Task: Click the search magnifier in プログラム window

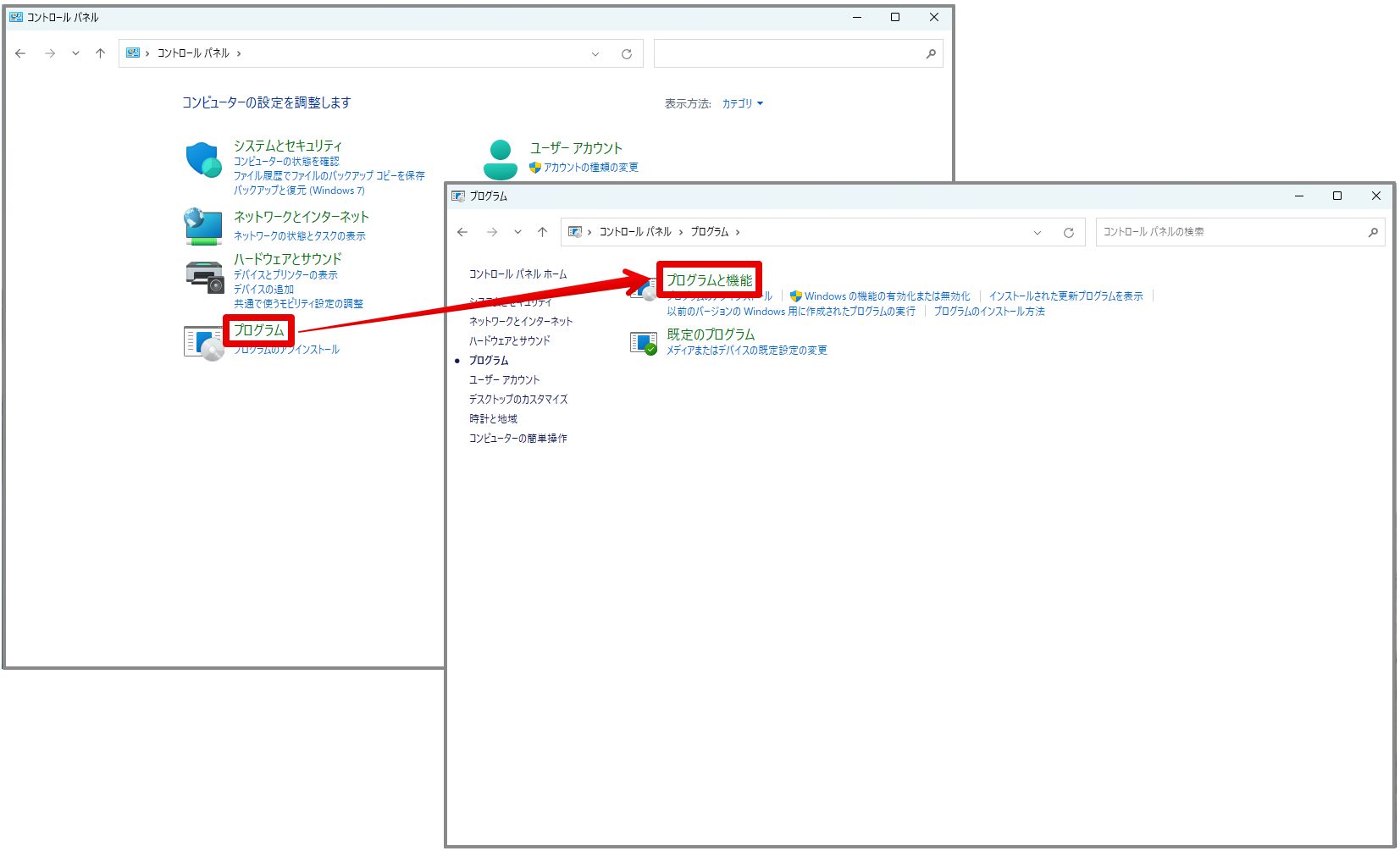Action: pyautogui.click(x=1373, y=232)
